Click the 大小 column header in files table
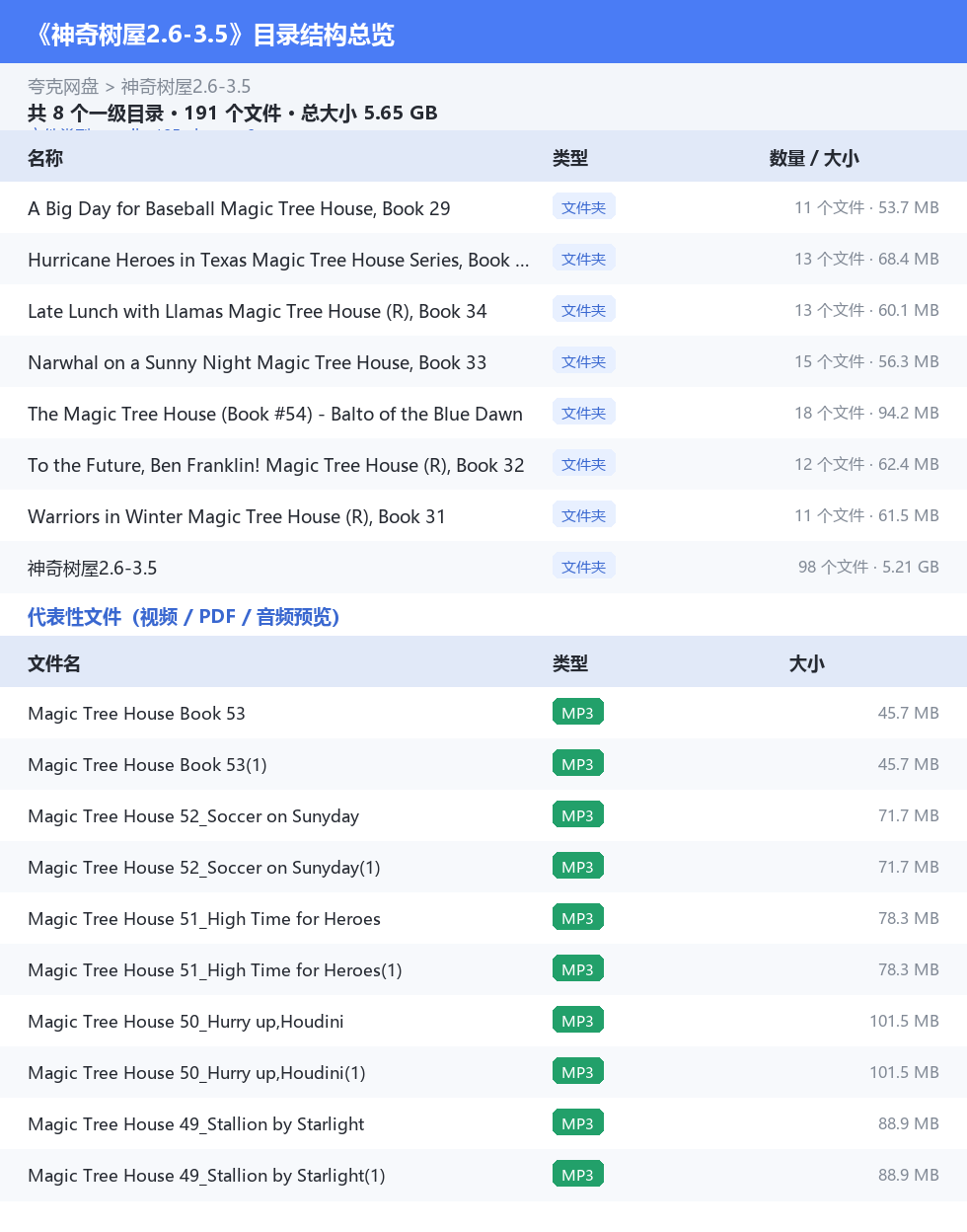Screen dimensions: 967x1232 (807, 663)
